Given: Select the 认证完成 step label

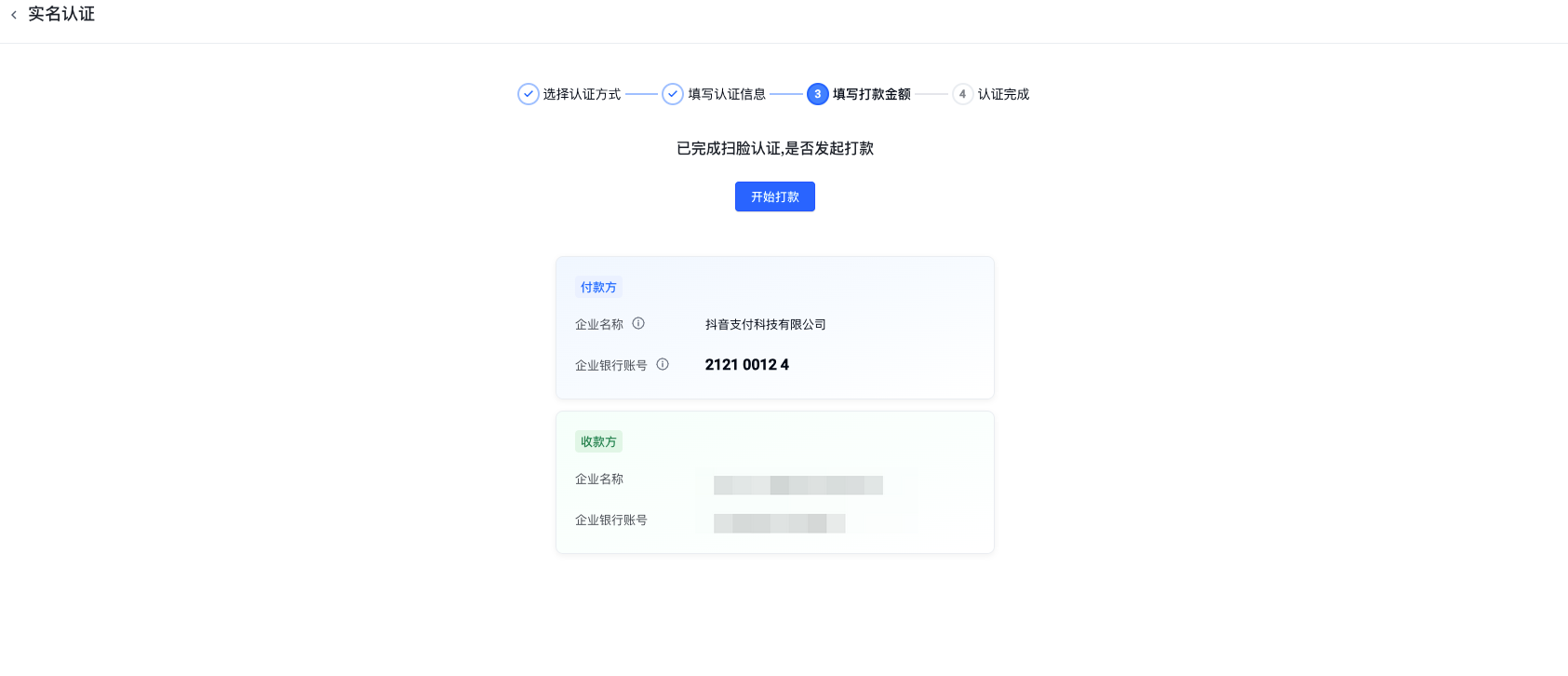Looking at the screenshot, I should pyautogui.click(x=1003, y=94).
